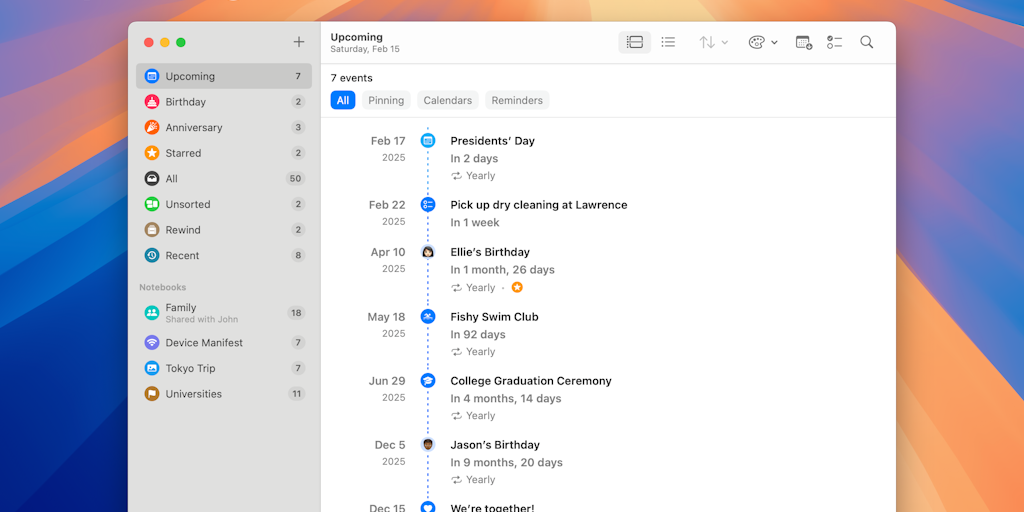Click the orange star badge on Ellie's Birthday
Screen dimensions: 1024x512
517,287
